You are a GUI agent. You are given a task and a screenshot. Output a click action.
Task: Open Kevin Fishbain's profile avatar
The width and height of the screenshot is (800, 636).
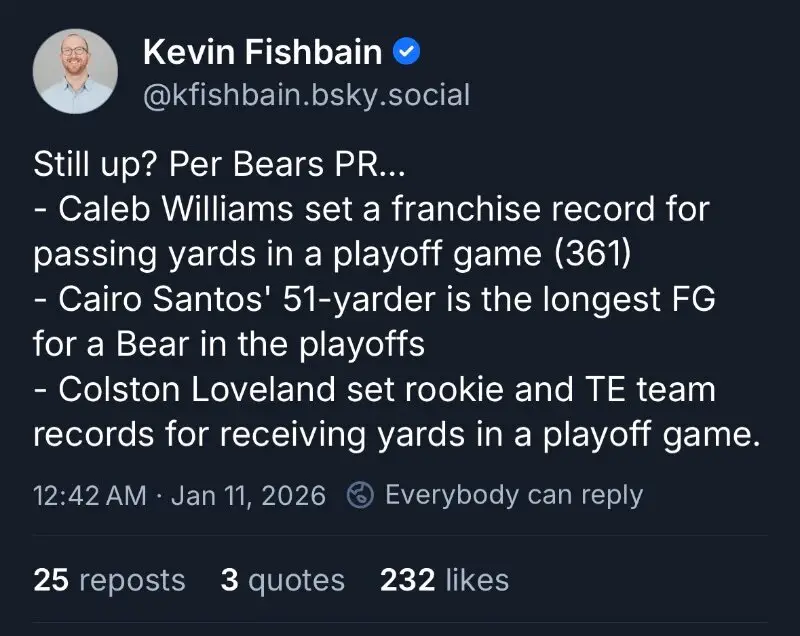75,71
